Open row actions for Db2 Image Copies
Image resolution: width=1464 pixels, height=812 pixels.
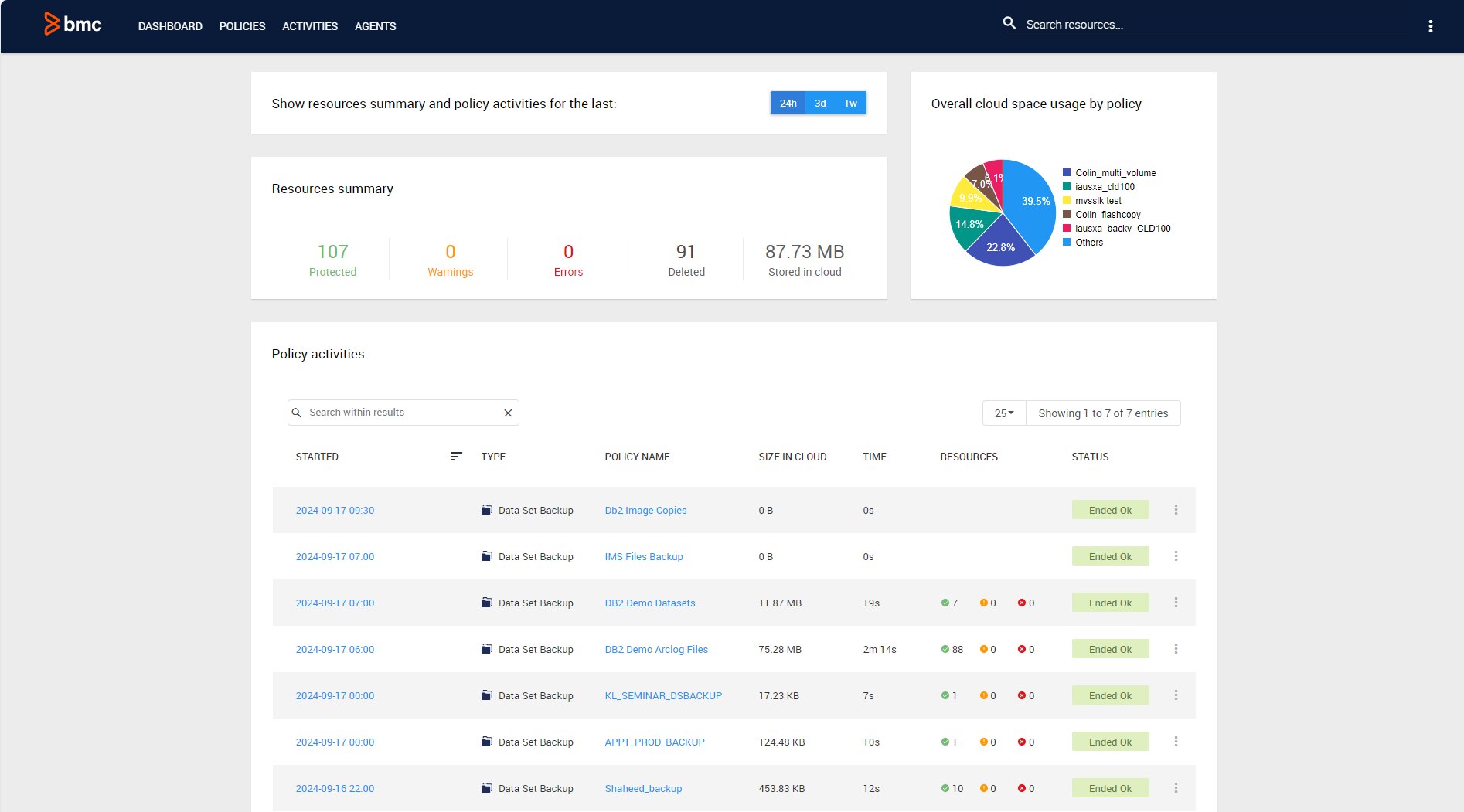pyautogui.click(x=1176, y=510)
